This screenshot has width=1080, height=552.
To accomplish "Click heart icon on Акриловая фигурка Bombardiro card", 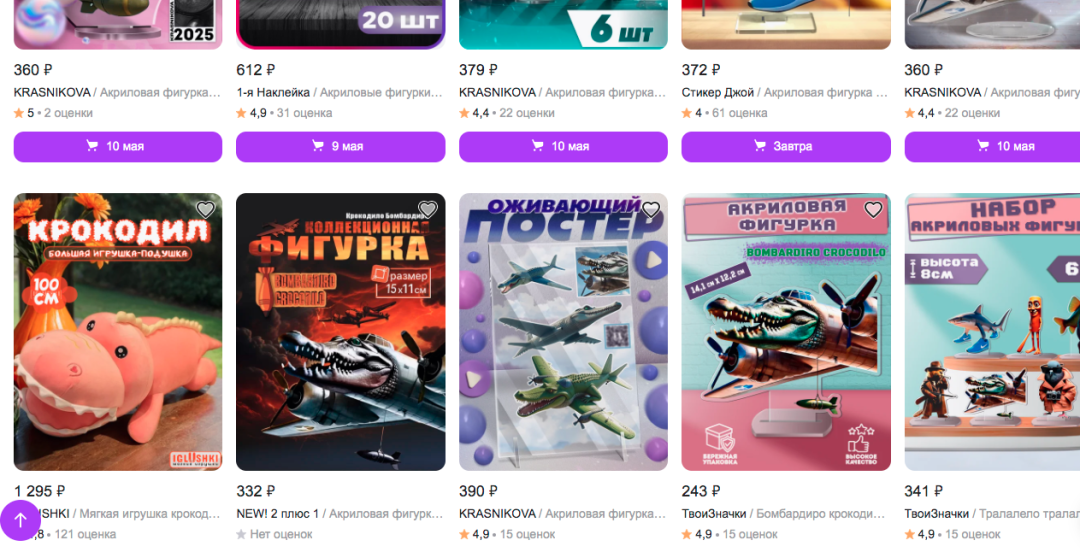I will [x=873, y=209].
